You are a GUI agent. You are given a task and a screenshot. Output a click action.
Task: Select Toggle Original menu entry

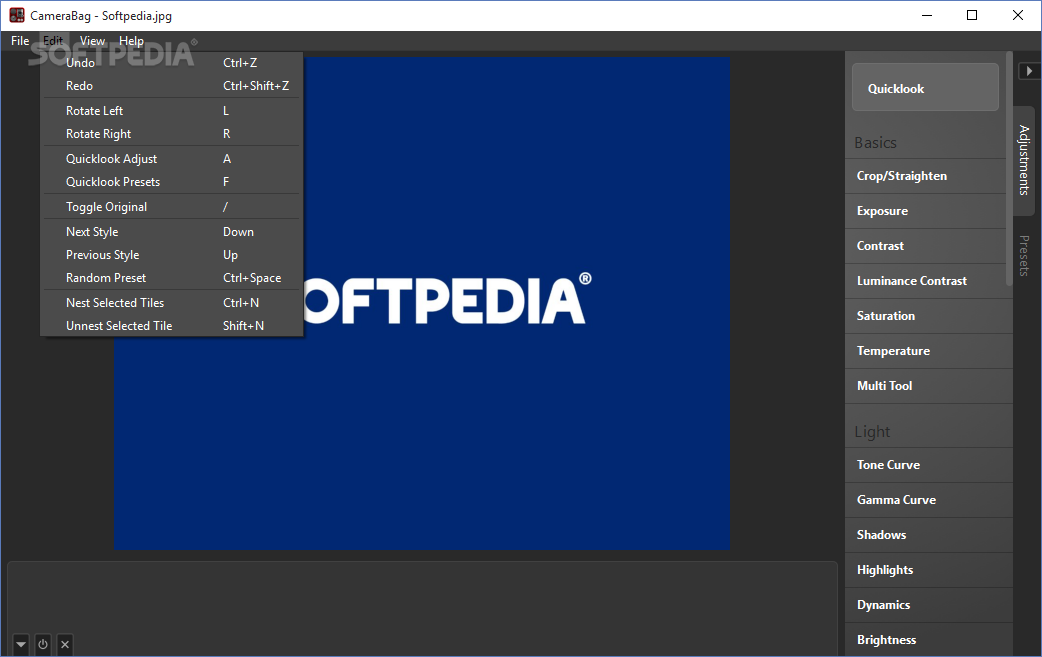pyautogui.click(x=171, y=207)
